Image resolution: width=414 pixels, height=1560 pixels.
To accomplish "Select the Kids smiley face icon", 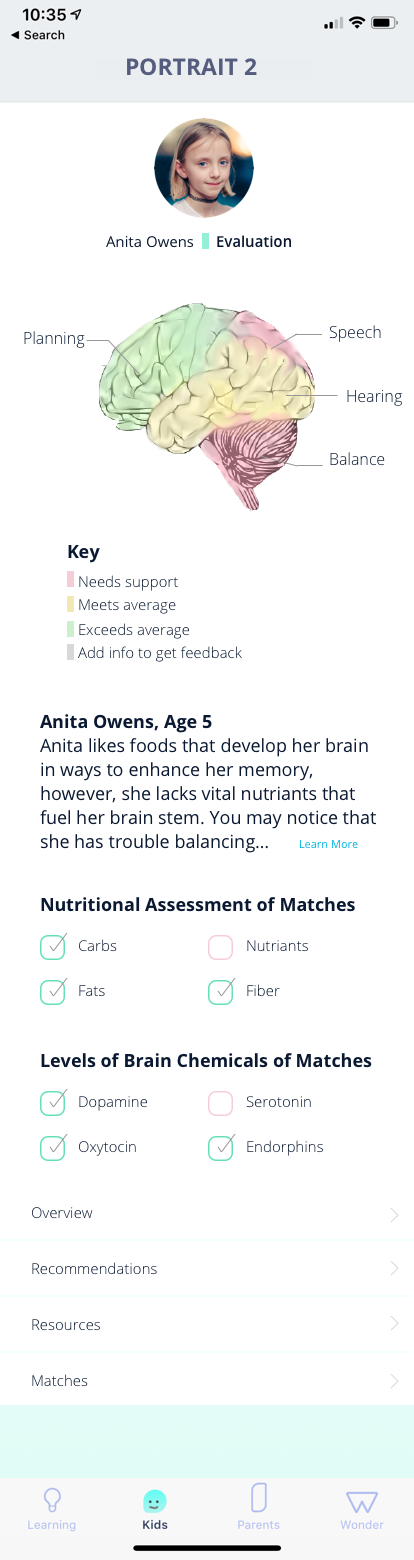I will [155, 1501].
